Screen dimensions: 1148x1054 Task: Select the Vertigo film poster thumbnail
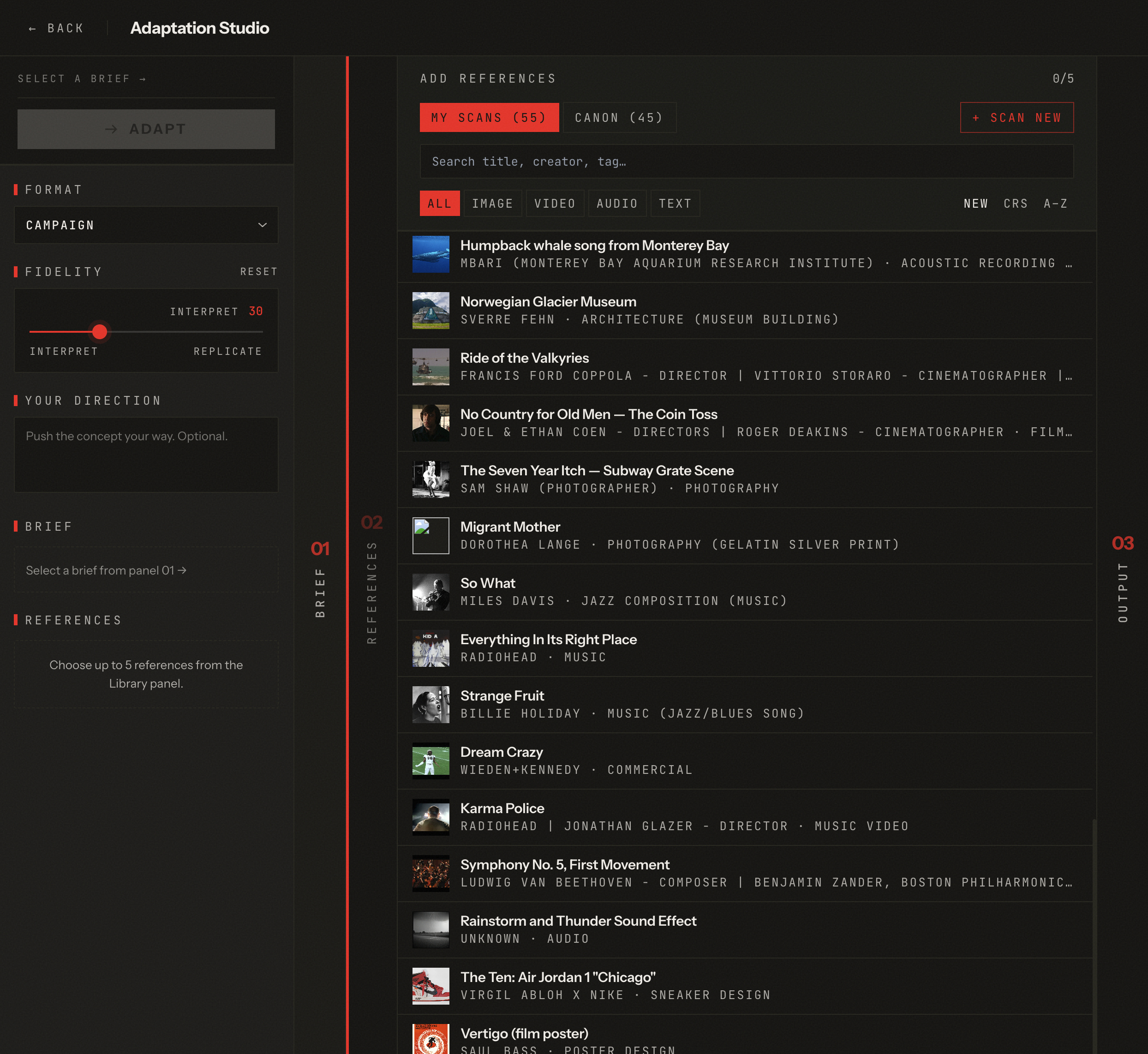[x=430, y=1039]
